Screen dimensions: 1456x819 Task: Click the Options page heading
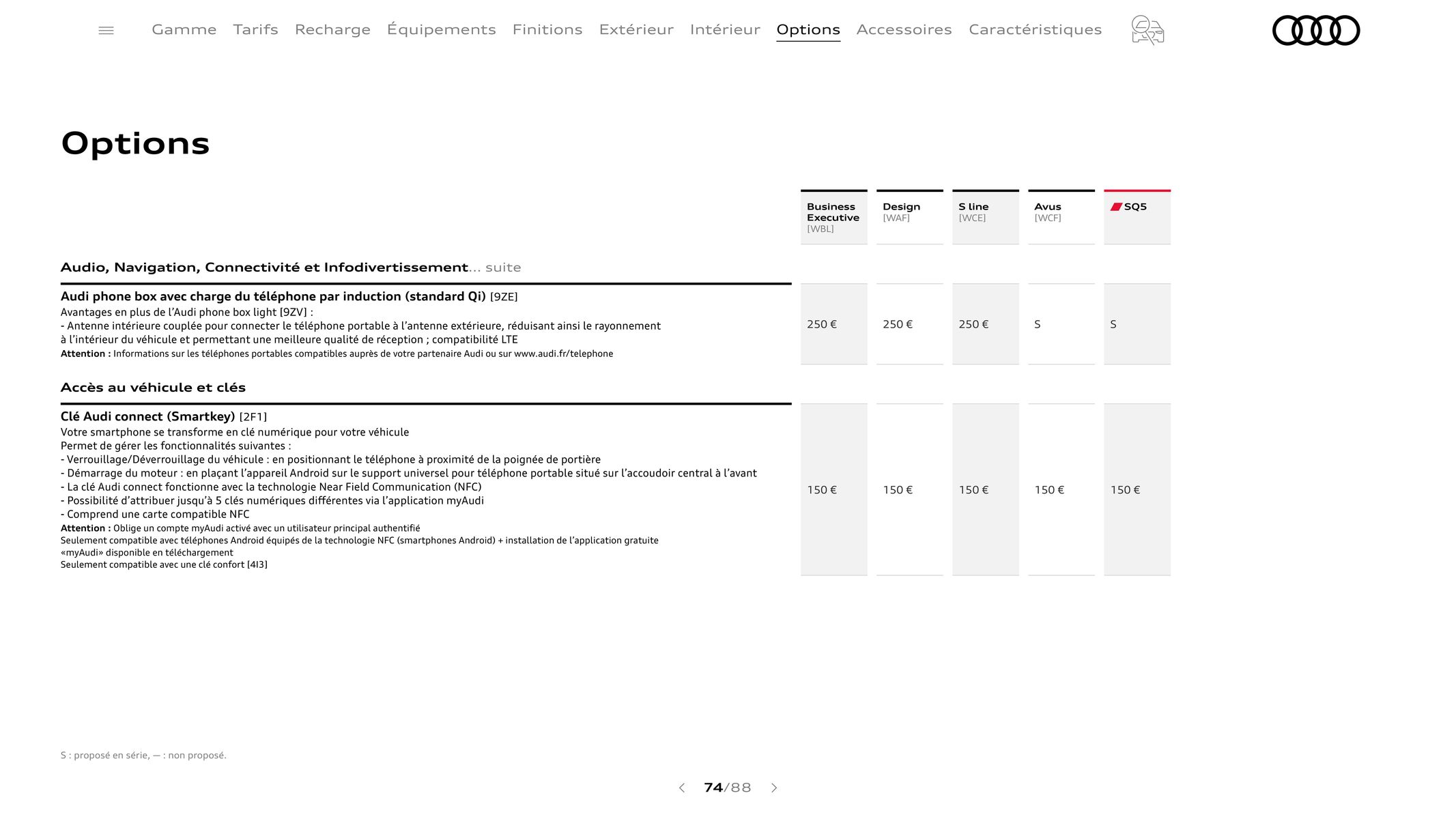coord(135,144)
